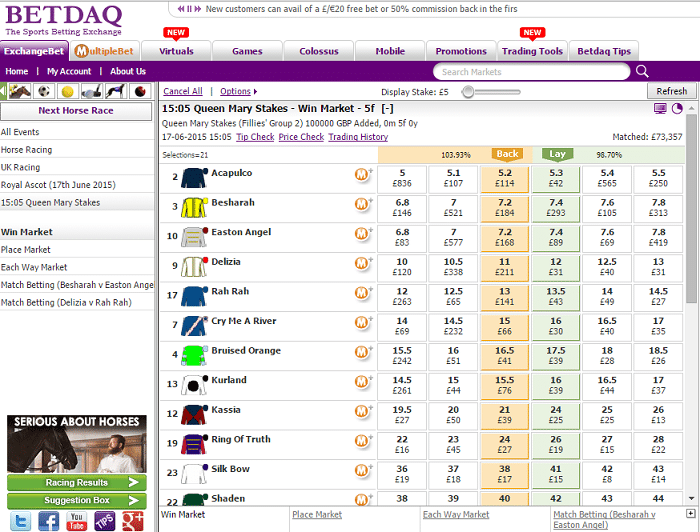Viewport: 700px width, 532px height.
Task: Open Price Check link
Action: pyautogui.click(x=301, y=137)
